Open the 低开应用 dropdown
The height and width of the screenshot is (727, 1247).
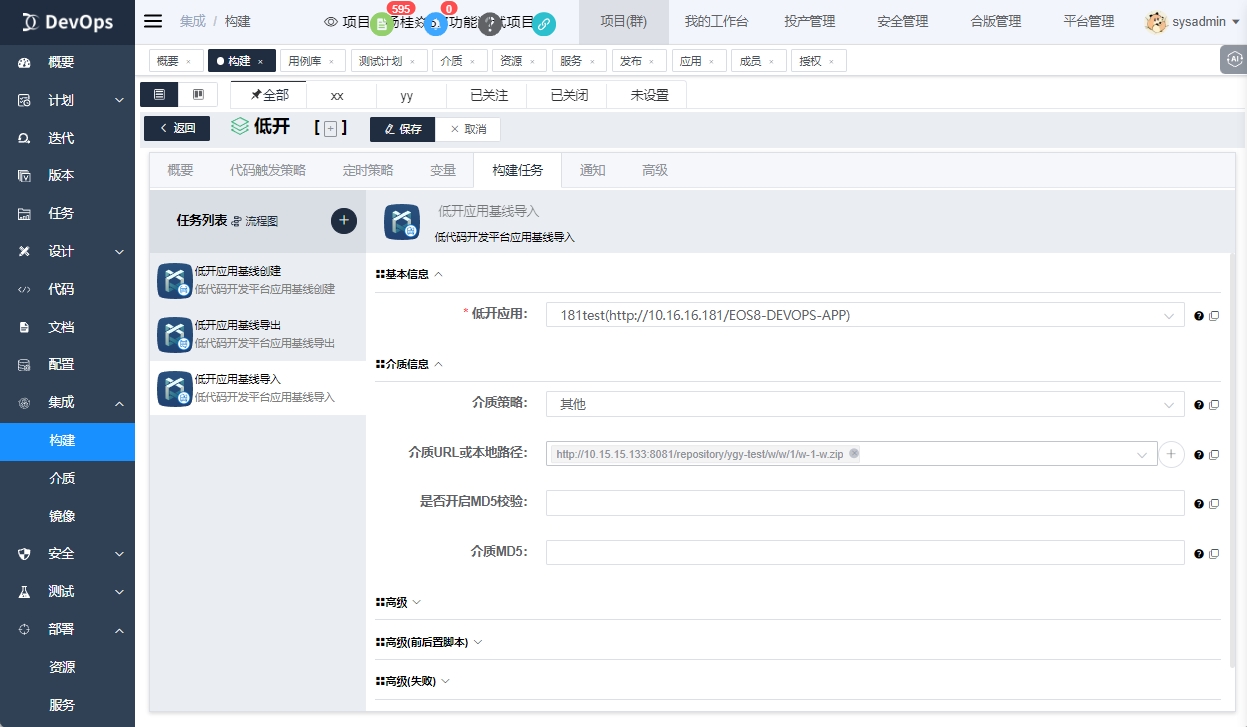pyautogui.click(x=864, y=315)
